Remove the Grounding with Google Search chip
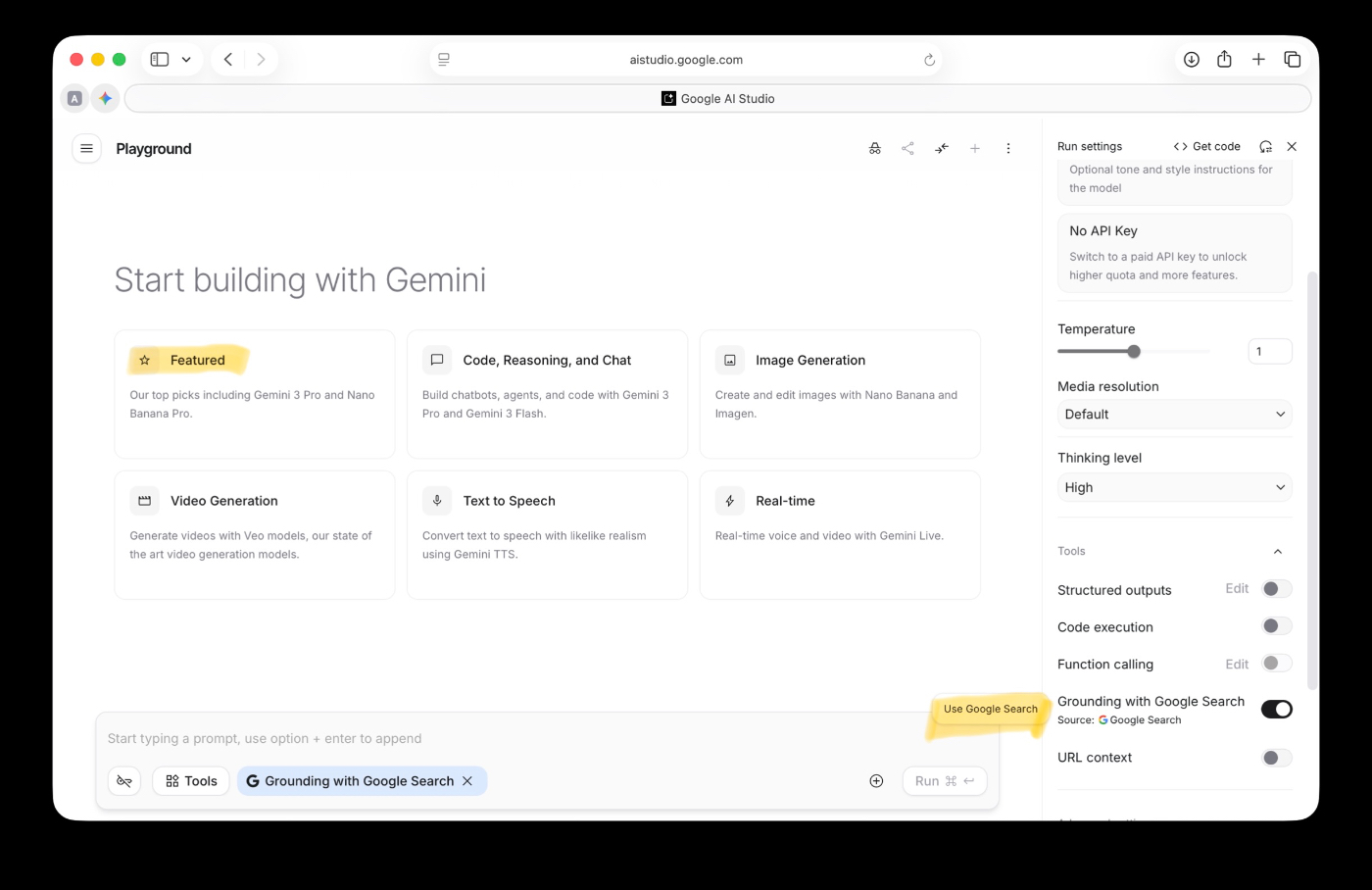This screenshot has height=890, width=1372. (x=467, y=781)
